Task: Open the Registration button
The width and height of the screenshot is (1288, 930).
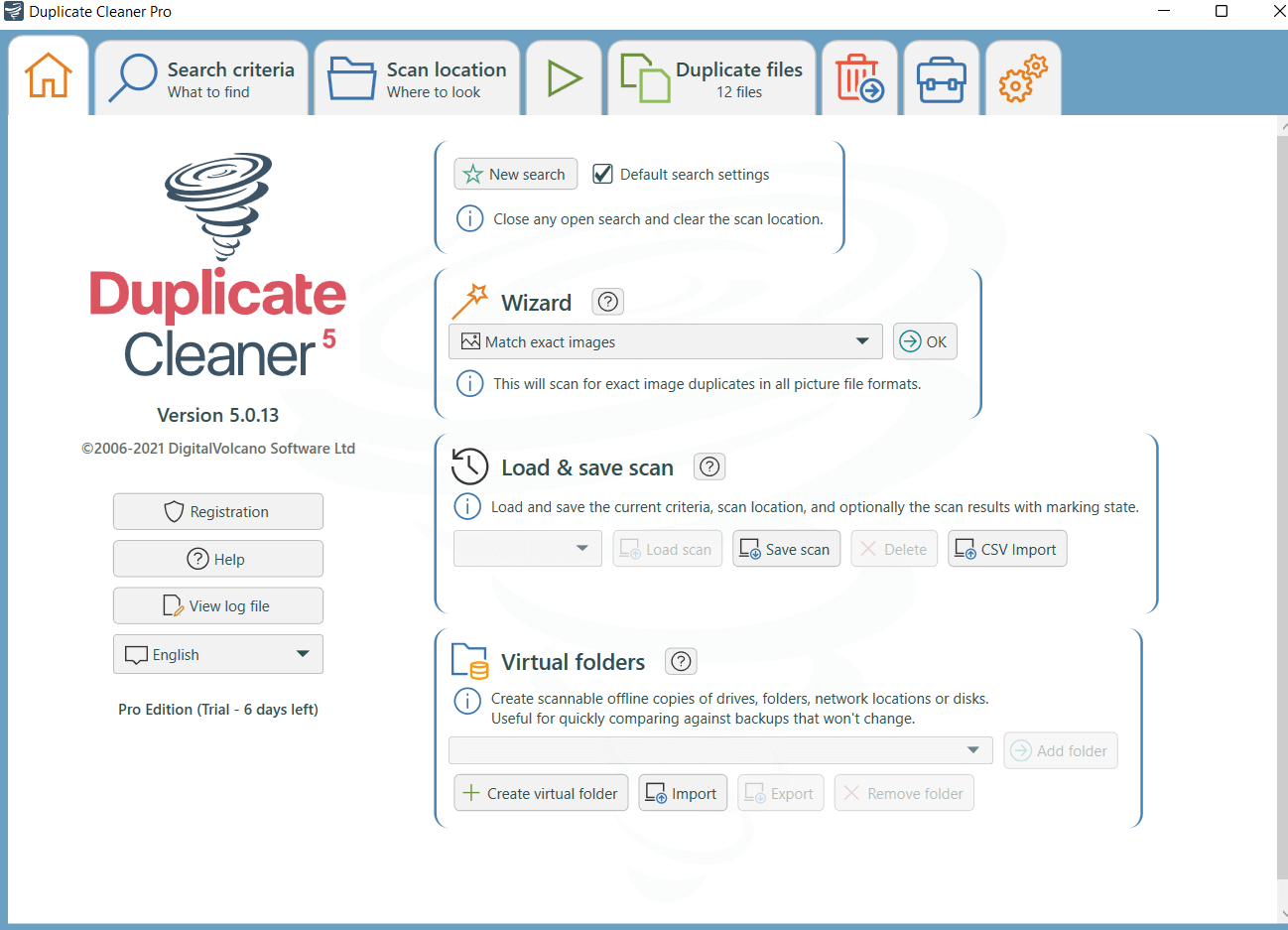Action: (218, 511)
